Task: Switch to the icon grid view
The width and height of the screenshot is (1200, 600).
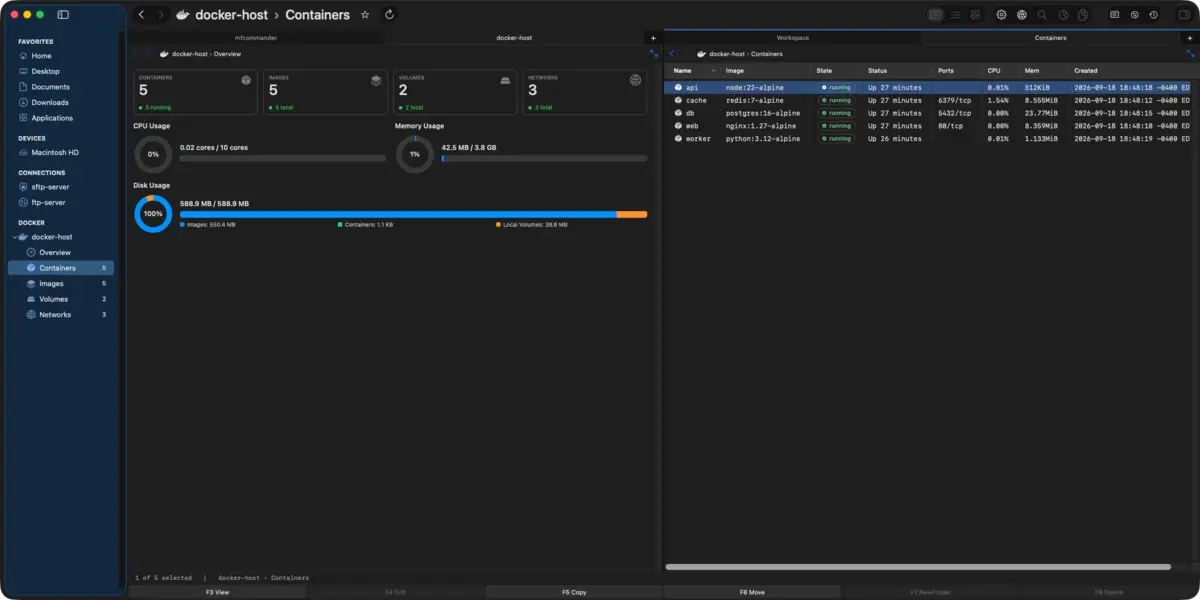Action: click(x=975, y=15)
